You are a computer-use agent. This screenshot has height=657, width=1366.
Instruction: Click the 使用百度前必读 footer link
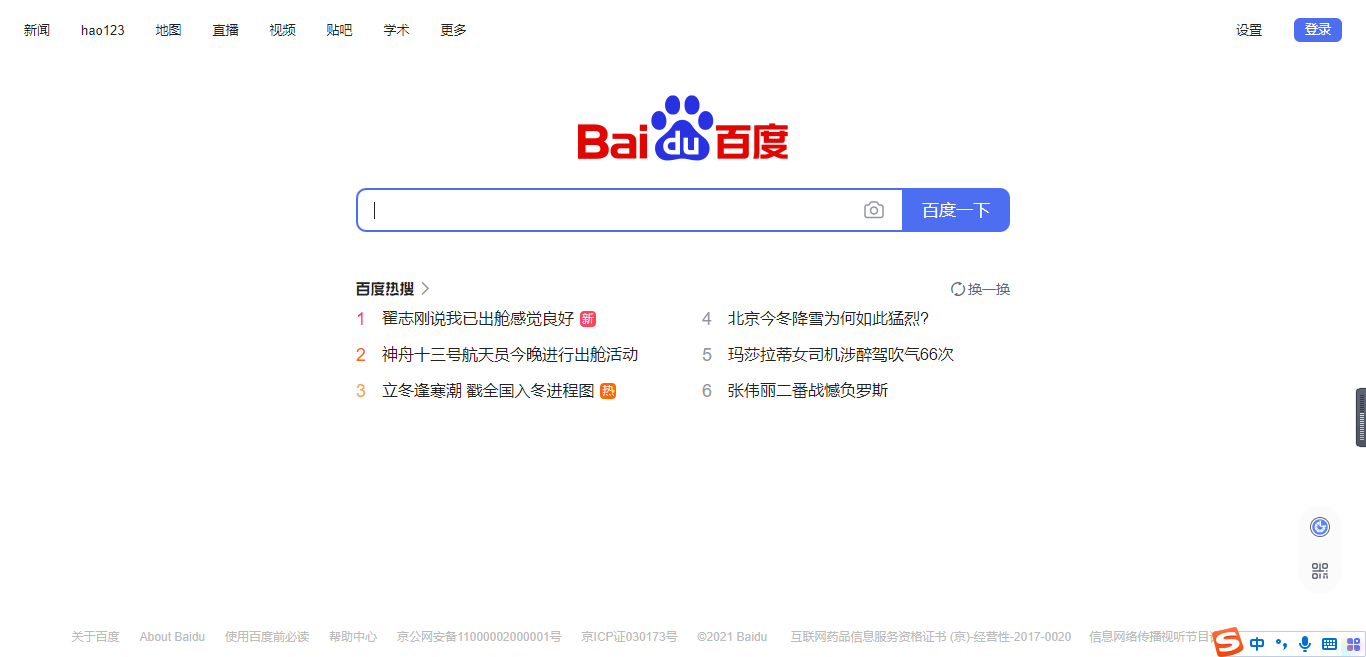tap(267, 637)
